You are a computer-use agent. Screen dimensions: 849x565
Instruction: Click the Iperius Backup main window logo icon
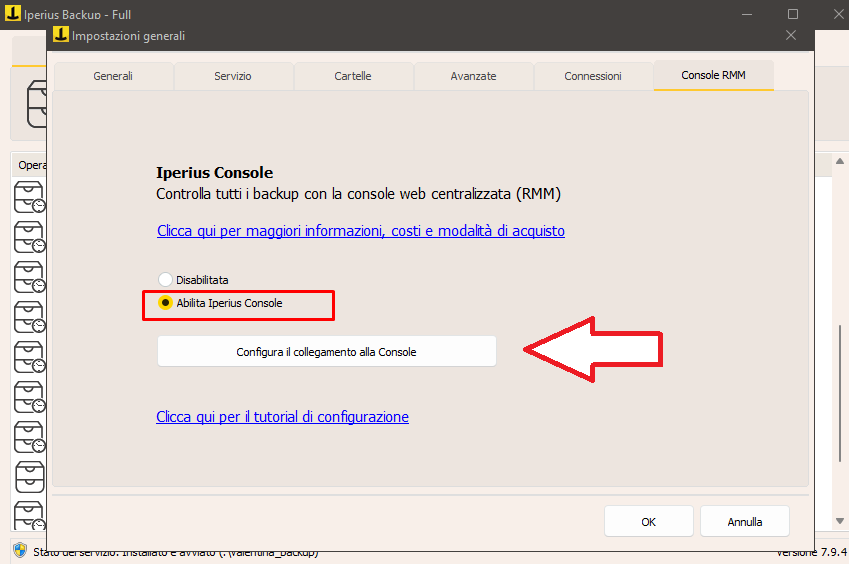12,14
